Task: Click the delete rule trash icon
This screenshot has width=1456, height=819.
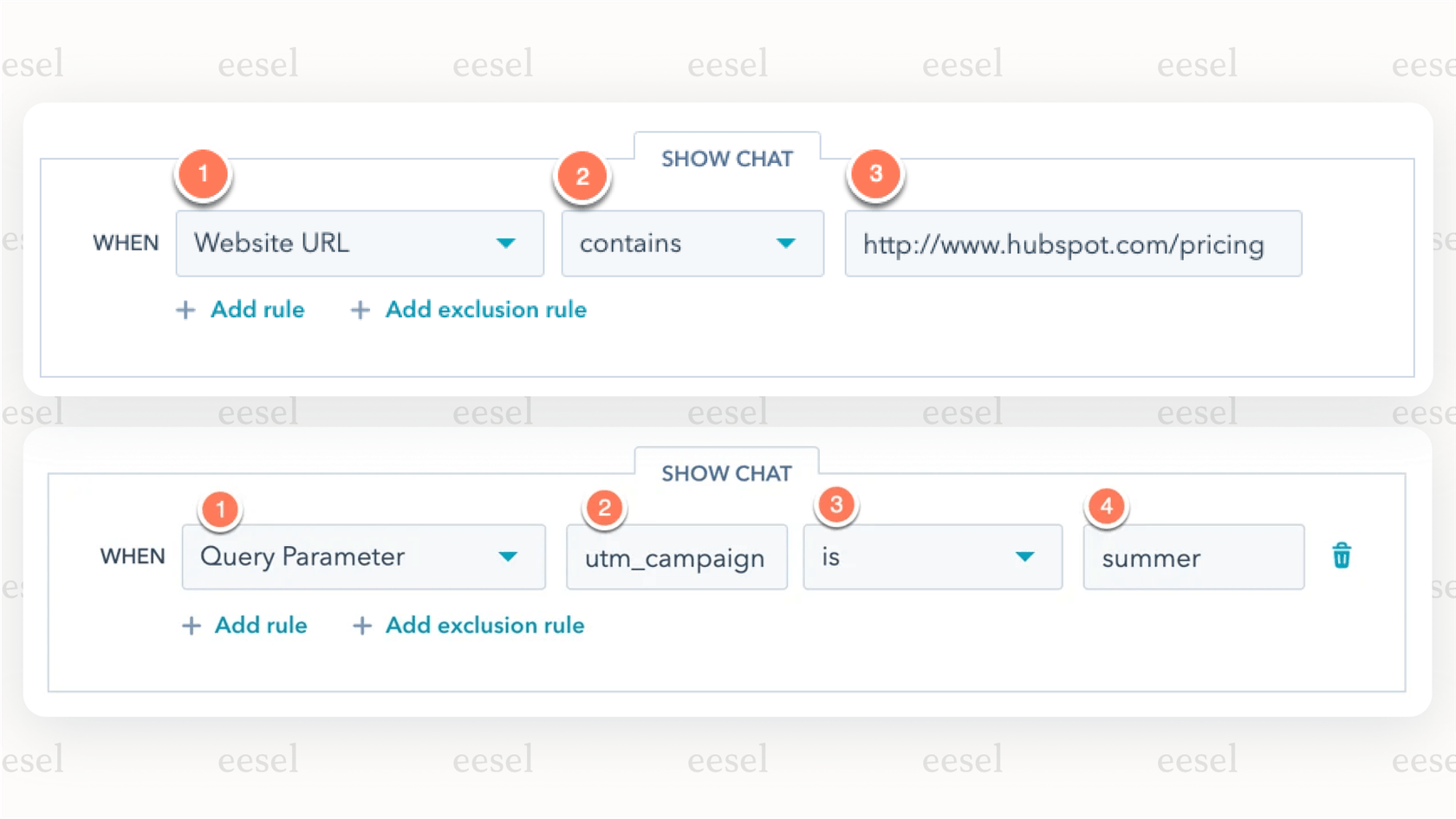Action: (x=1342, y=556)
